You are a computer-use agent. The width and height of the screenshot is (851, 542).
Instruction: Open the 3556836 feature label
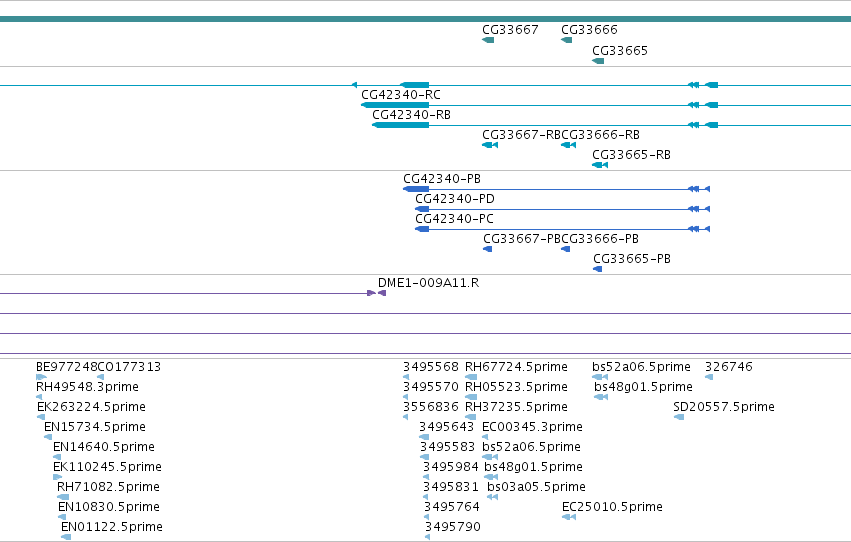[x=431, y=407]
